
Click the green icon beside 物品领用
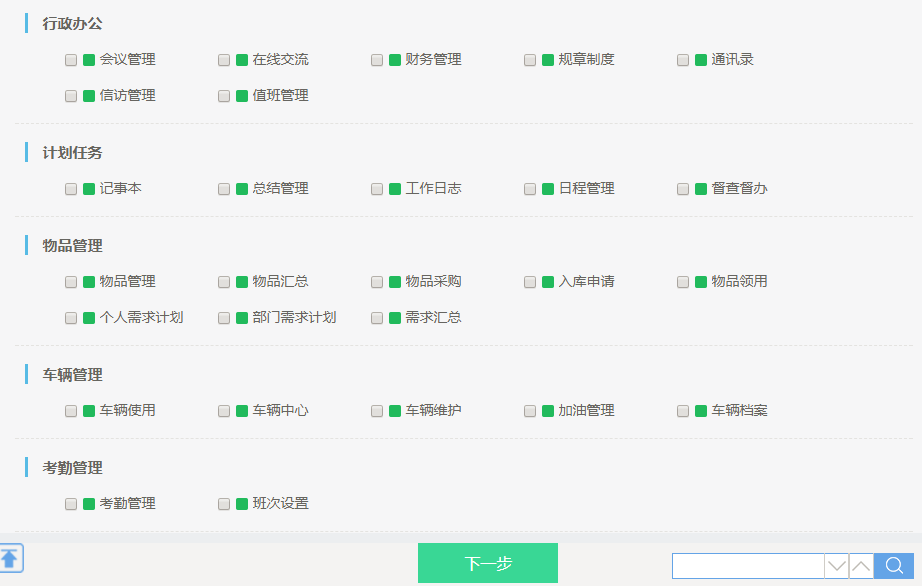pyautogui.click(x=701, y=282)
